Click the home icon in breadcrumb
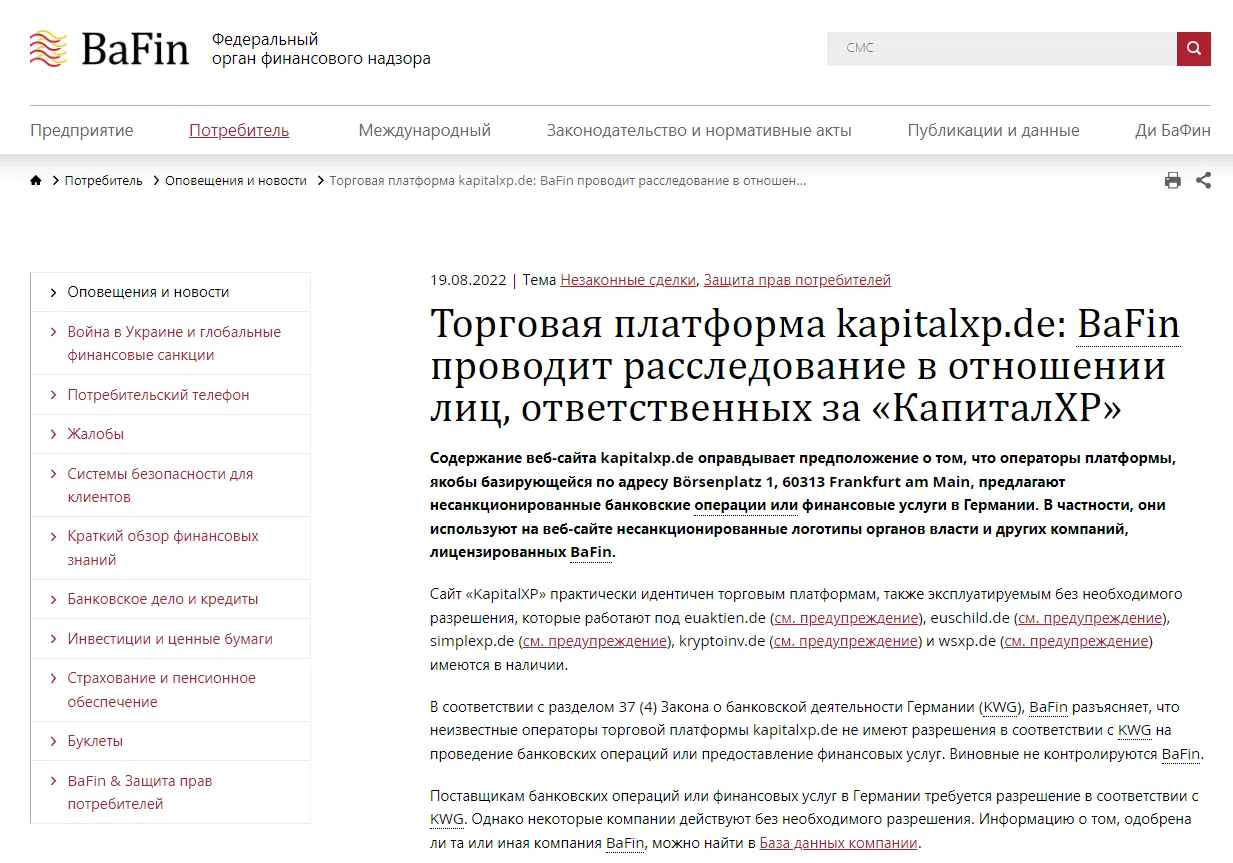 click(x=36, y=181)
